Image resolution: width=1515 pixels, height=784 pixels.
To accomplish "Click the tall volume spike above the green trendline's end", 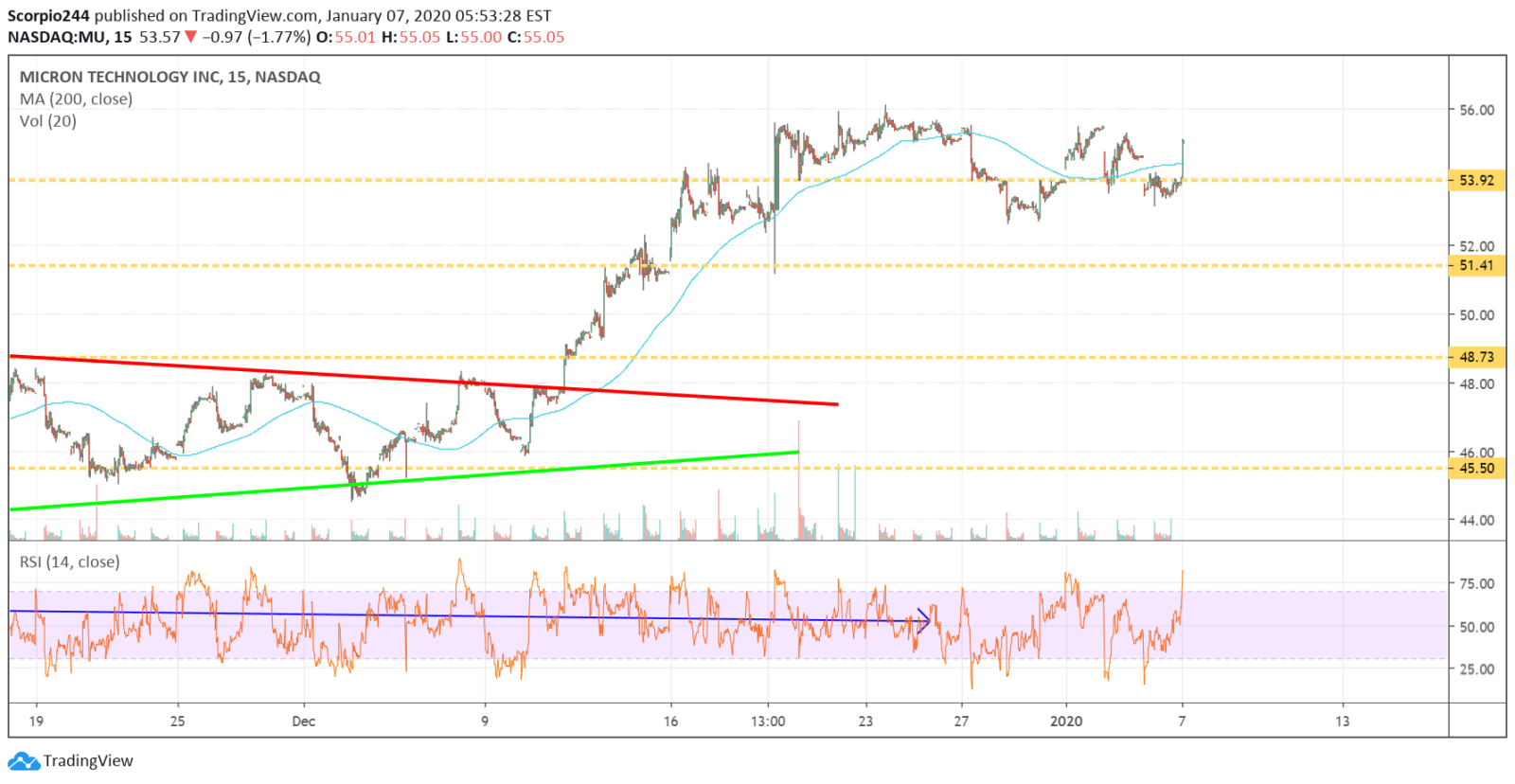I will click(x=799, y=473).
